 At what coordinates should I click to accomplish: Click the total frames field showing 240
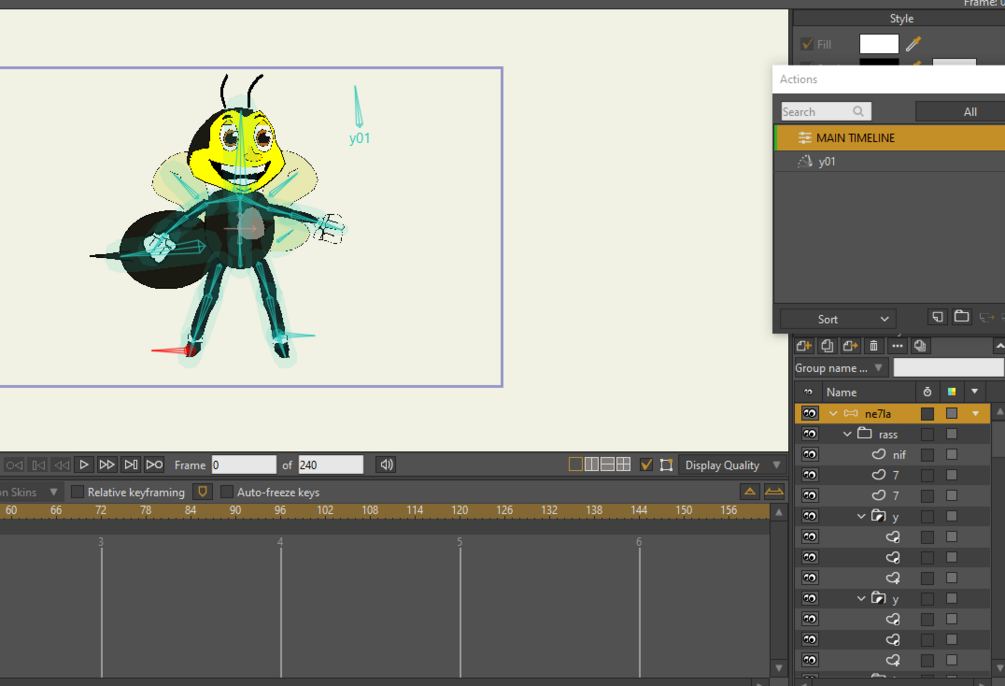point(331,465)
